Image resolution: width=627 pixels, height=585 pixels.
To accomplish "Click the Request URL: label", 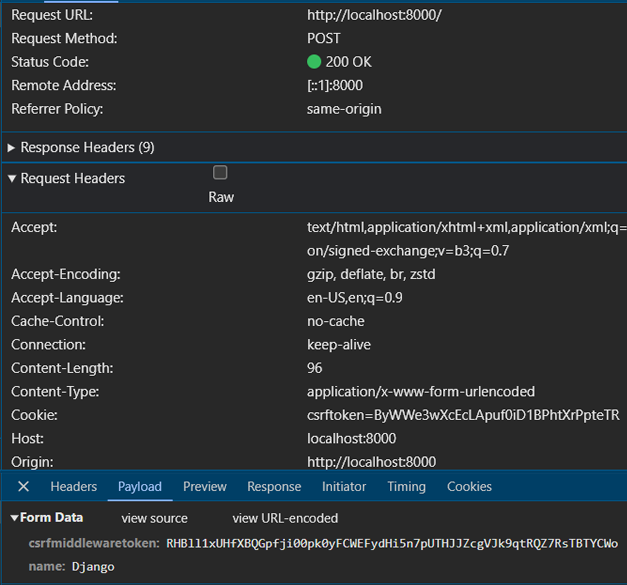I will 52,15.
